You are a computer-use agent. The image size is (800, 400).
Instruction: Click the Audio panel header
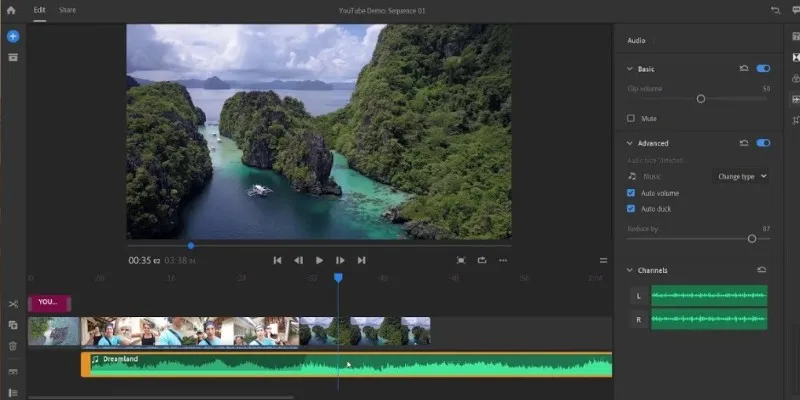pyautogui.click(x=636, y=40)
